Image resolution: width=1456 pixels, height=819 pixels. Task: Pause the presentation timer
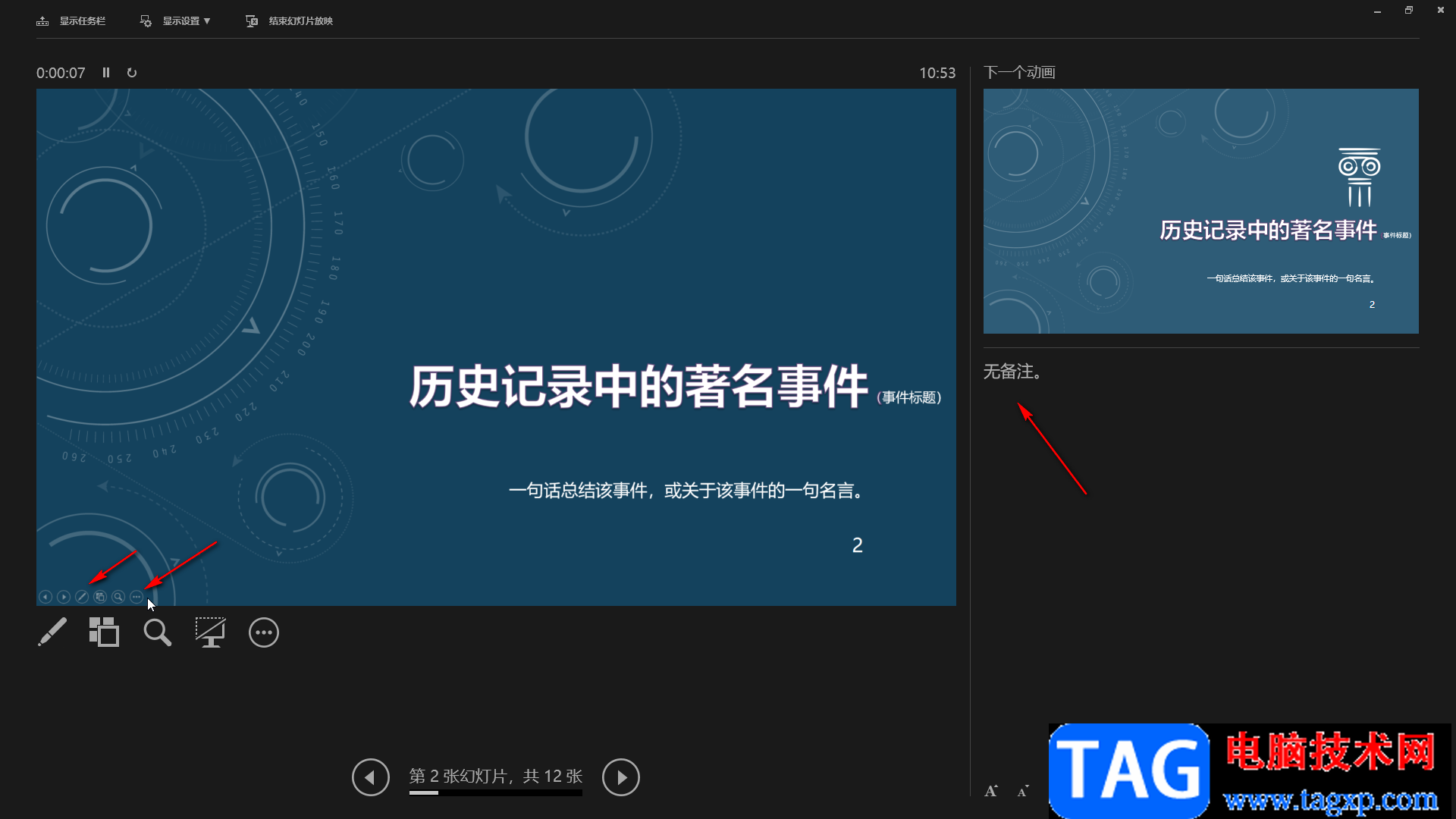(x=106, y=73)
